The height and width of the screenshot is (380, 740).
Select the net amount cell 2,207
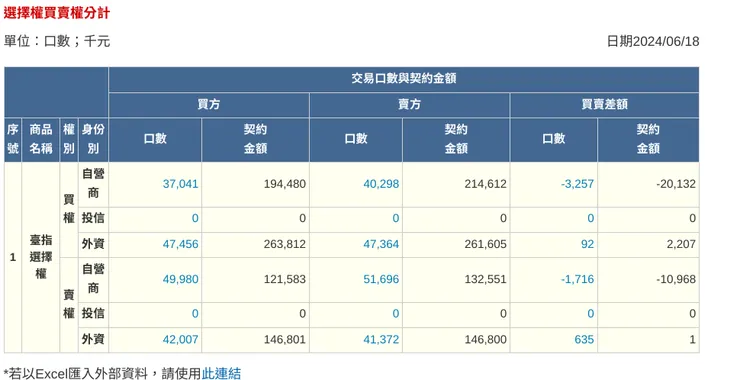(648, 244)
